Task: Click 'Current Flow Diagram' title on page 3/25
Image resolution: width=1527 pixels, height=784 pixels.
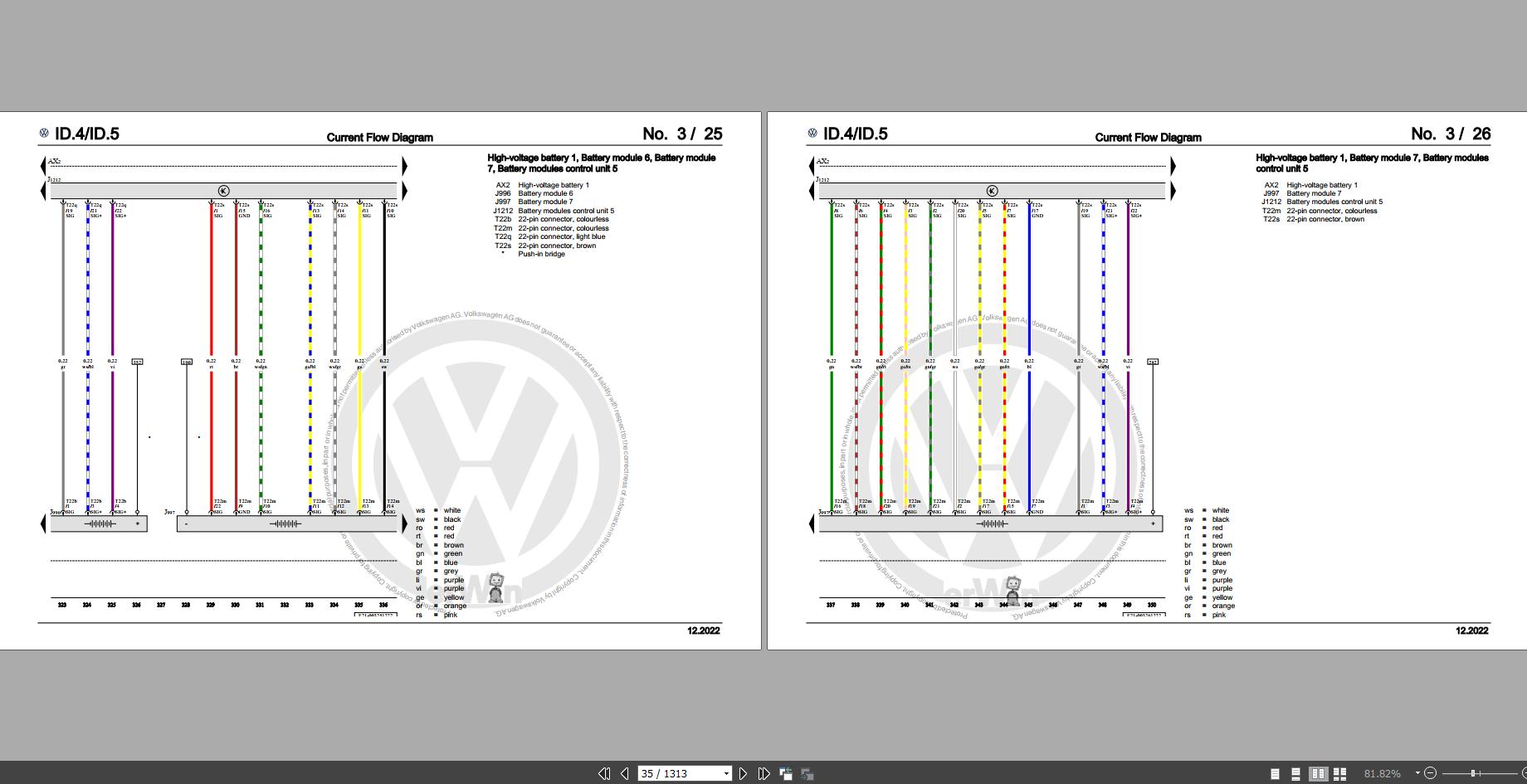Action: pos(379,138)
